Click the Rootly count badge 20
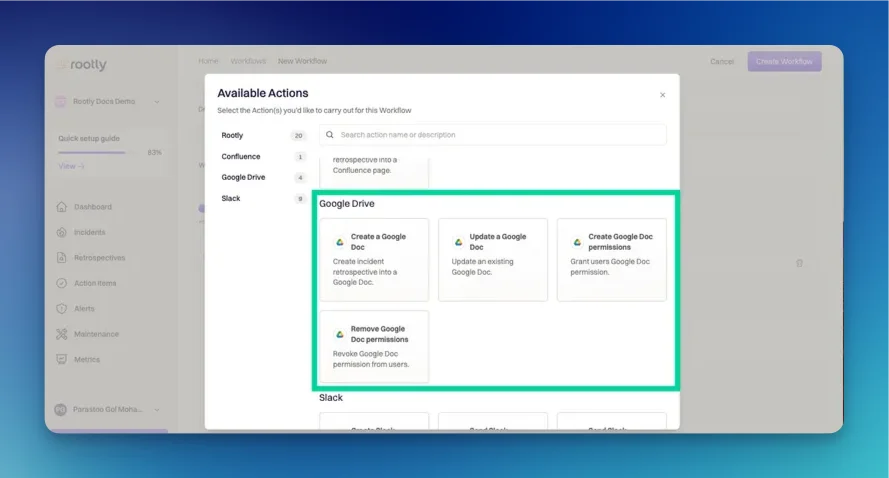889x478 pixels. (298, 136)
